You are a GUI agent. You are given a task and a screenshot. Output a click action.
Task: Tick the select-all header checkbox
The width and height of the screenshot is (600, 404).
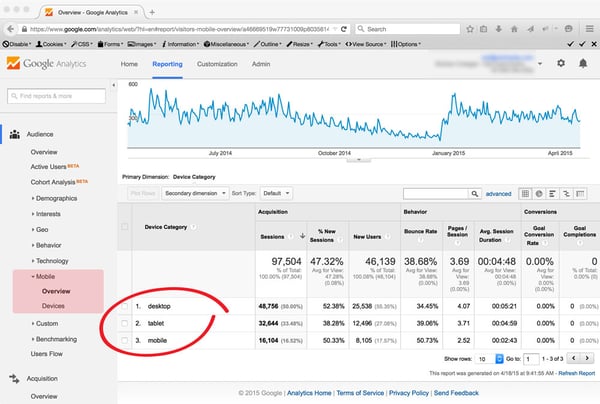click(x=125, y=226)
